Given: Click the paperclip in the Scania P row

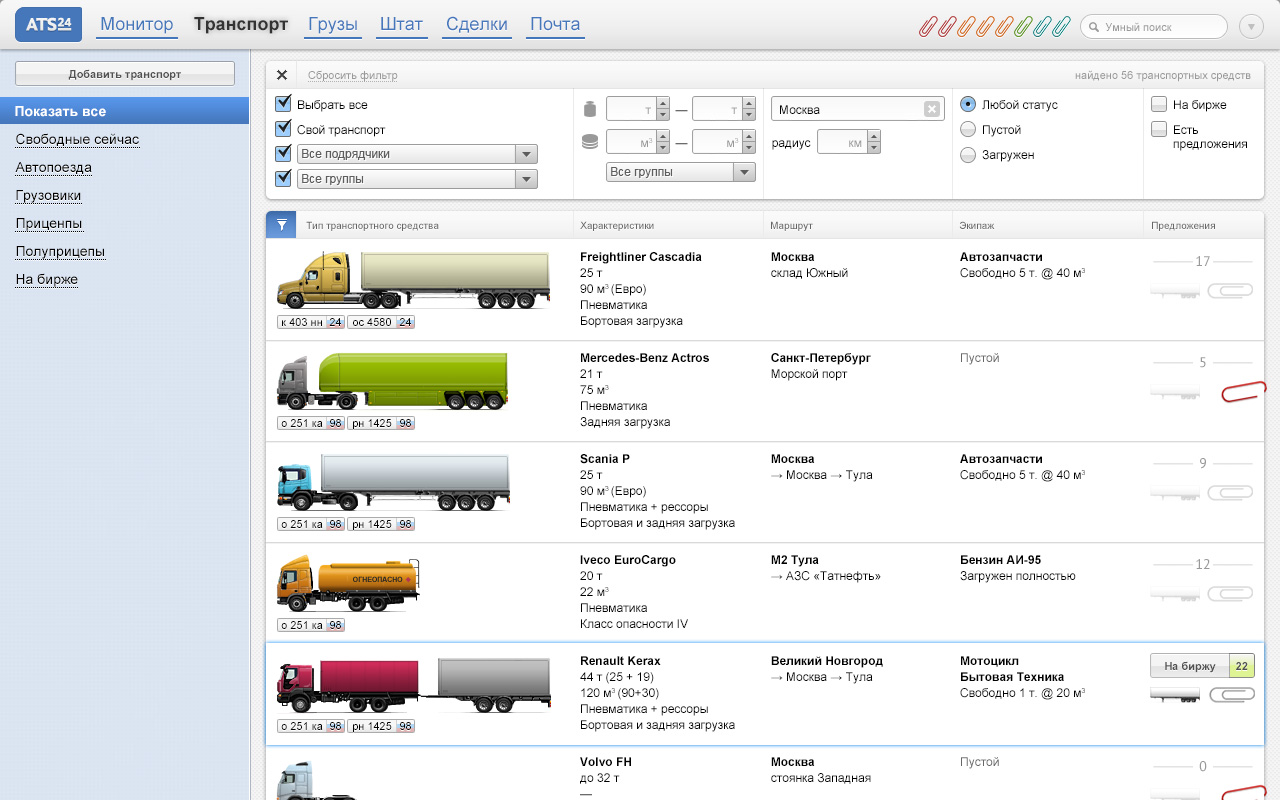Looking at the screenshot, I should point(1230,493).
